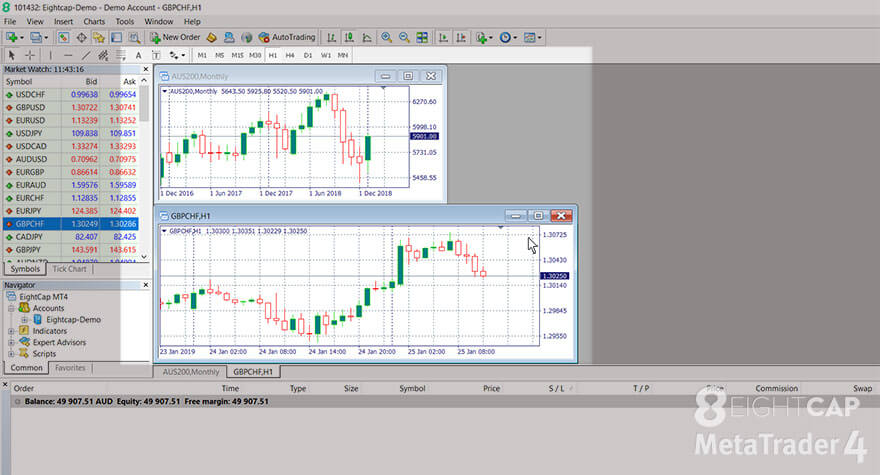The height and width of the screenshot is (475, 880).
Task: Collapse the Accounts tree node
Action: point(11,308)
